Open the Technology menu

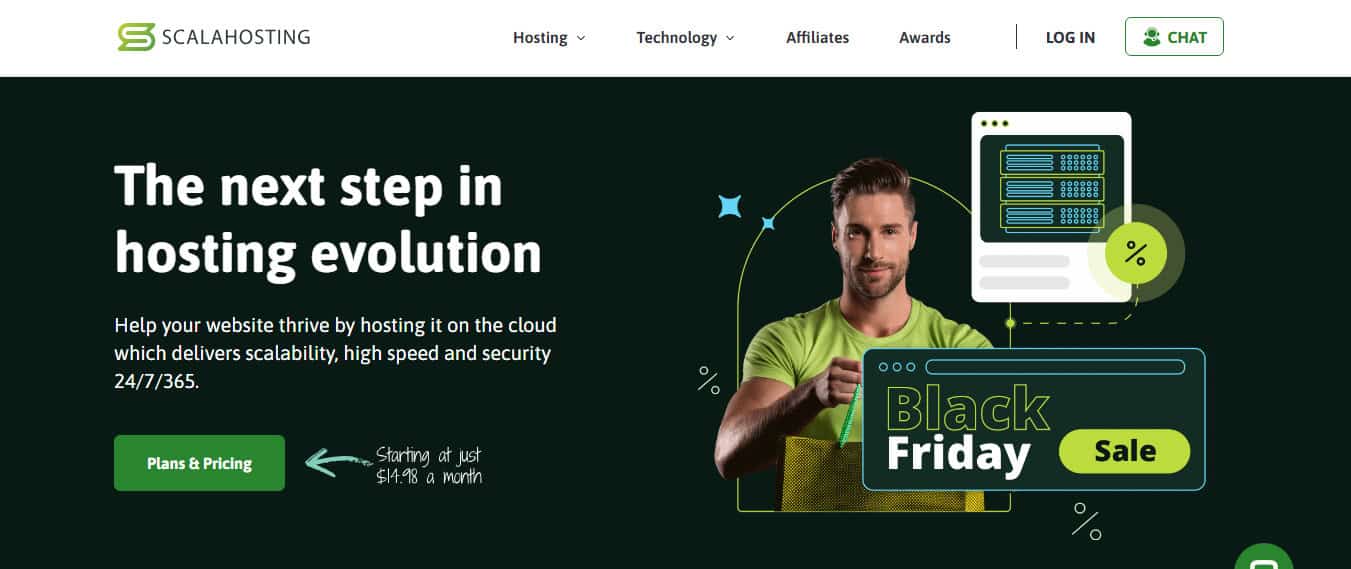(x=685, y=37)
